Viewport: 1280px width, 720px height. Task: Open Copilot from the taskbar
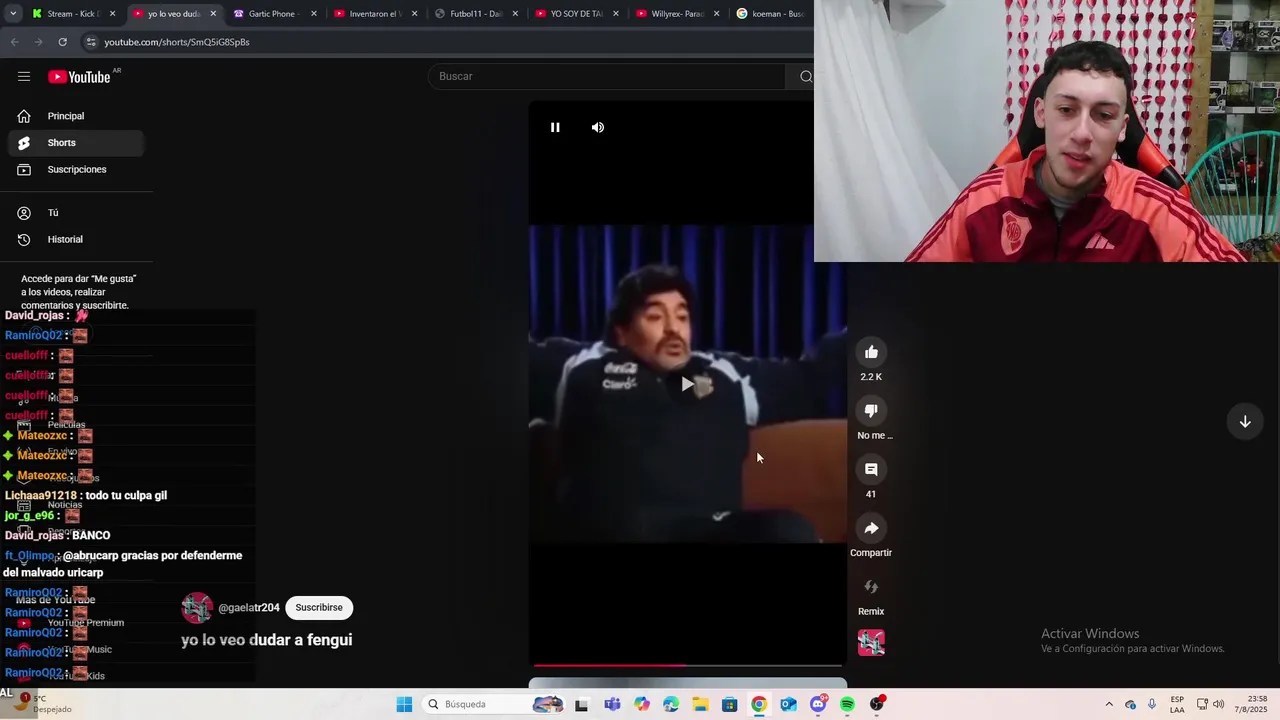[641, 704]
